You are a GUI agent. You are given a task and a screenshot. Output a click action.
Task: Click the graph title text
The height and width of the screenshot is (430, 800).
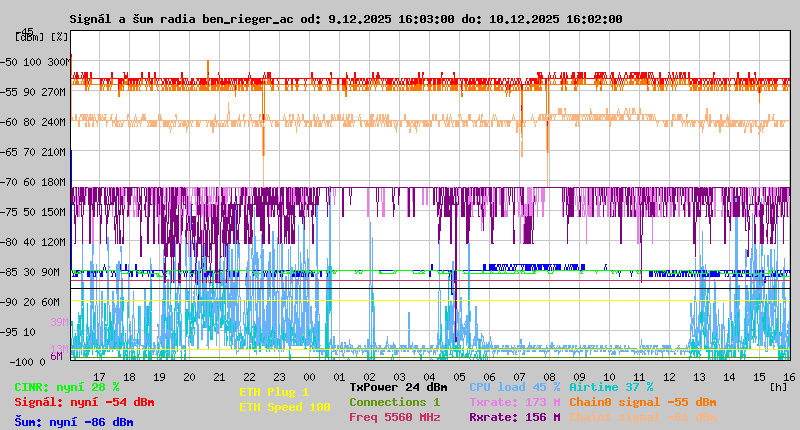tap(346, 19)
